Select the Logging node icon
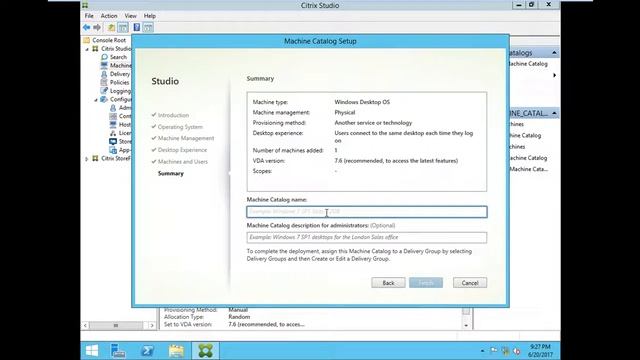The image size is (640, 360). point(104,91)
